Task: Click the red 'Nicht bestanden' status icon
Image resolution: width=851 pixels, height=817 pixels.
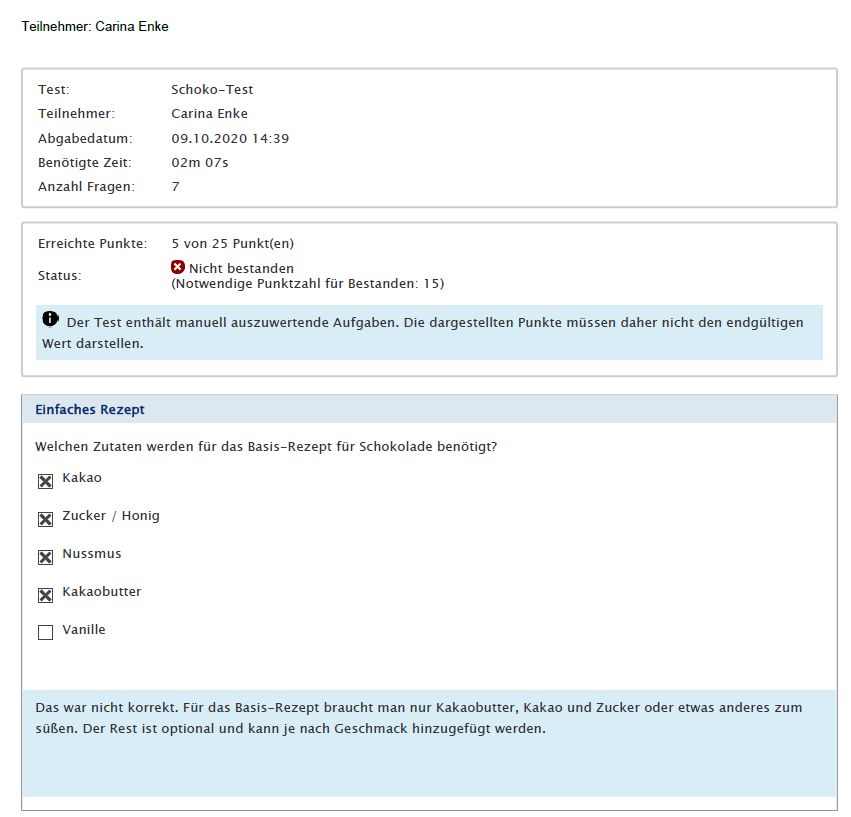Action: pos(178,267)
